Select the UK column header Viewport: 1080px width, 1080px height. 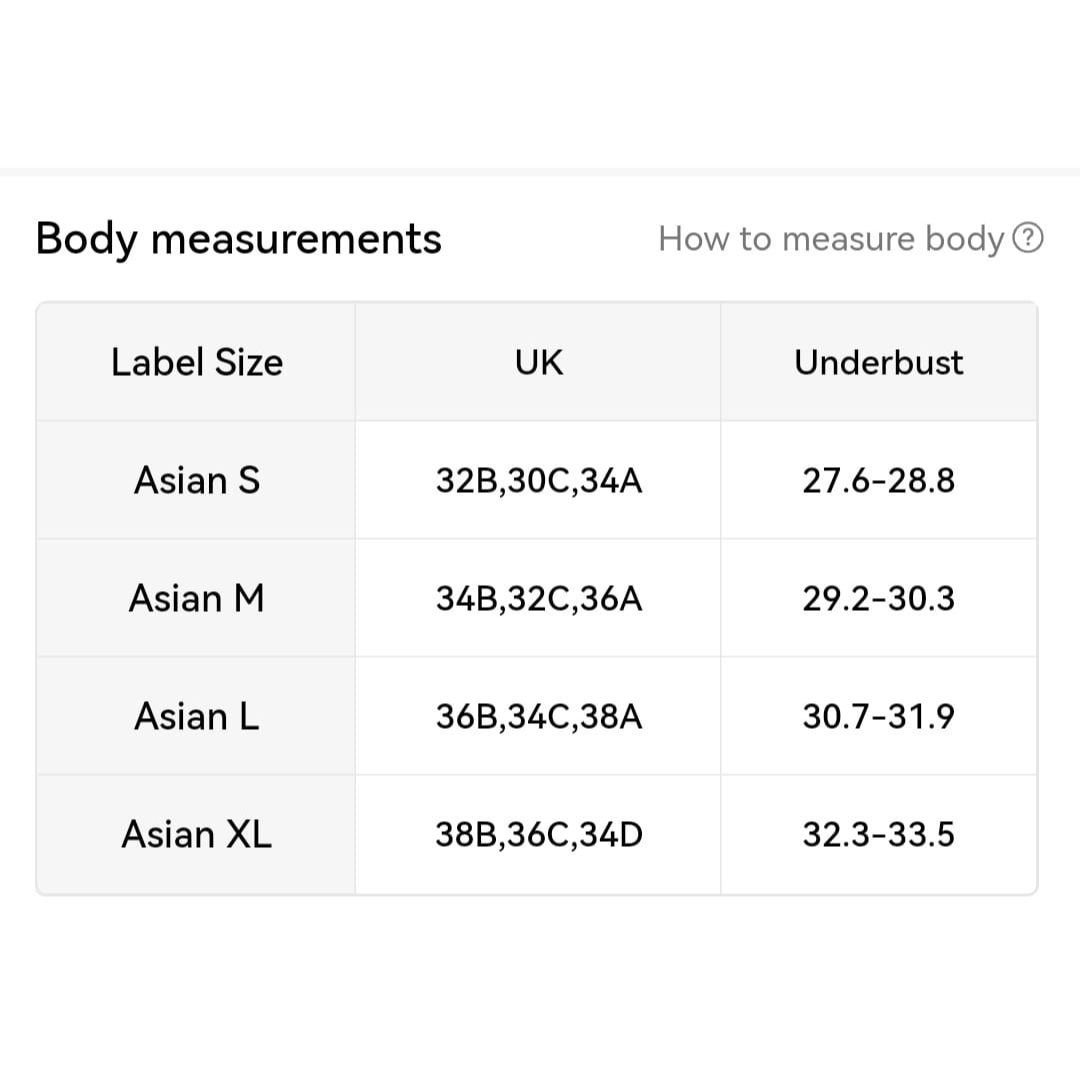(x=539, y=362)
